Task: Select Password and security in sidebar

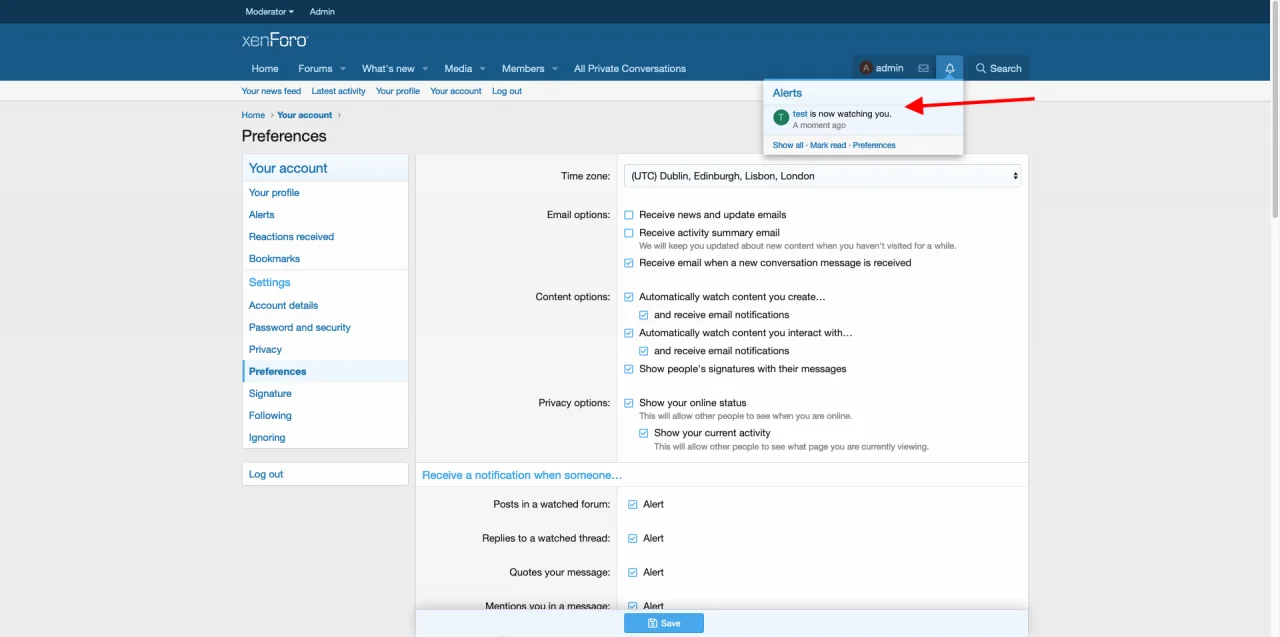Action: [300, 328]
